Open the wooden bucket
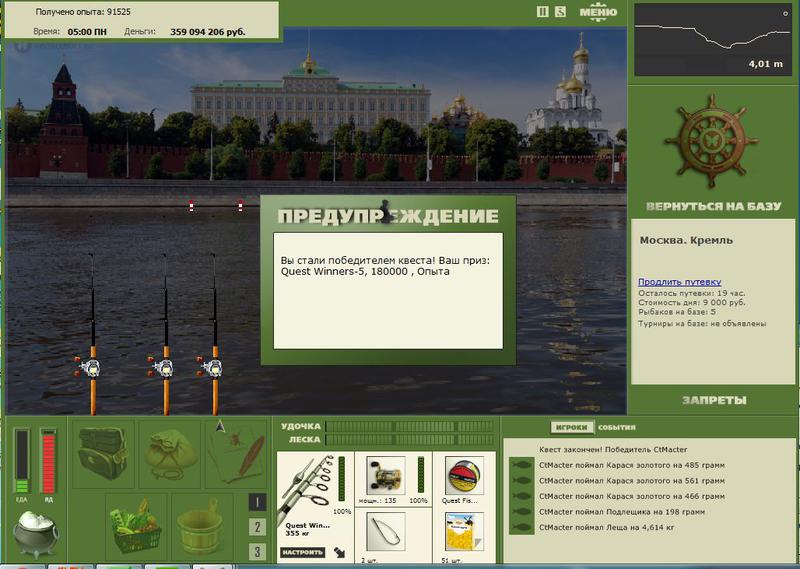This screenshot has width=800, height=569. pyautogui.click(x=201, y=527)
